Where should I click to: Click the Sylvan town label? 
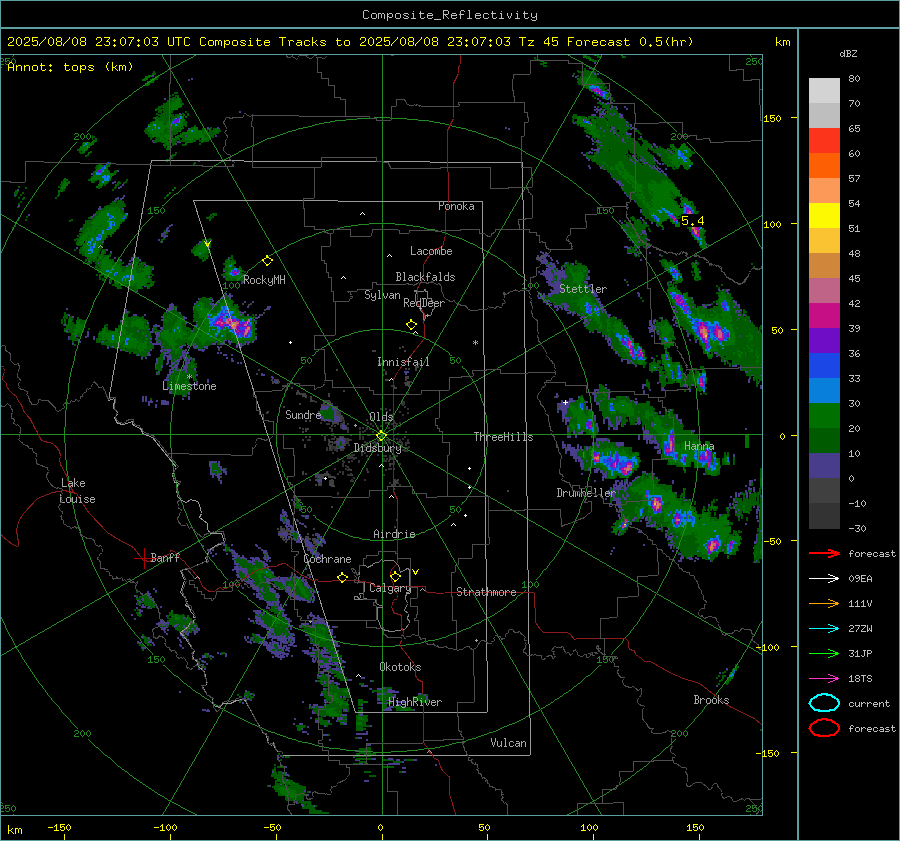pos(382,295)
